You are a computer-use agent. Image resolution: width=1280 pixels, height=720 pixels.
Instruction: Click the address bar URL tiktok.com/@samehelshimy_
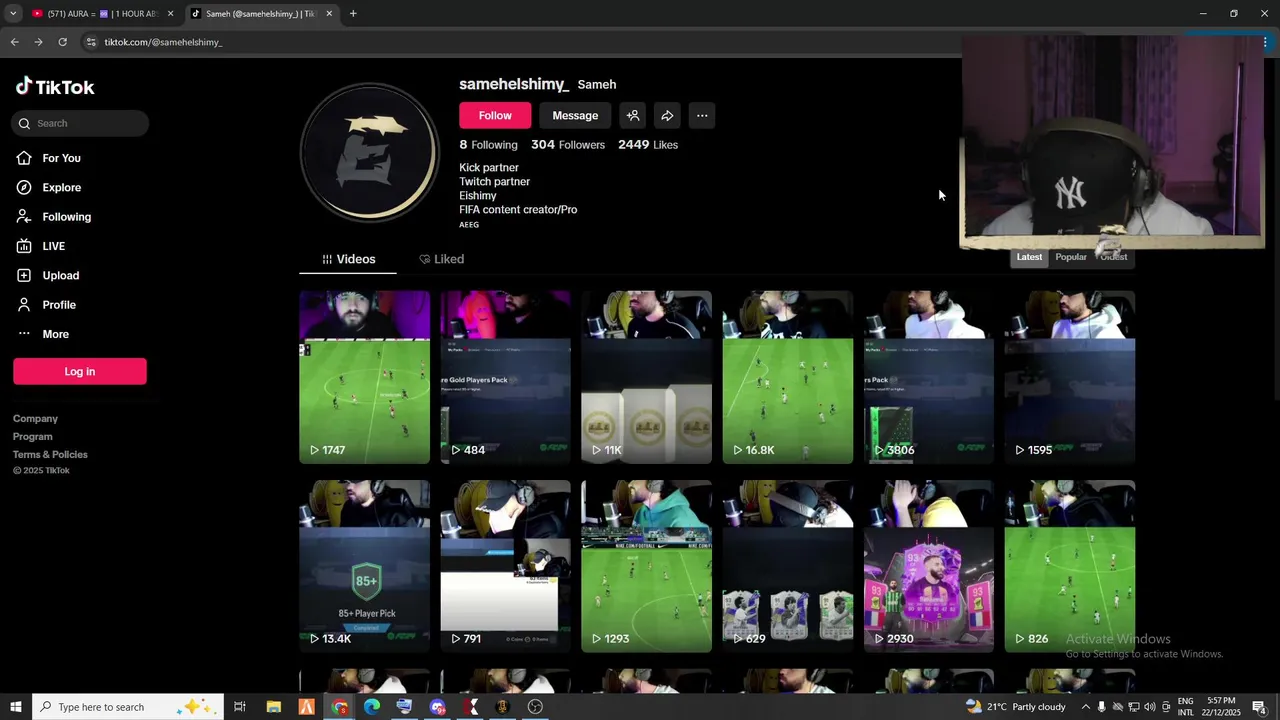coord(163,42)
